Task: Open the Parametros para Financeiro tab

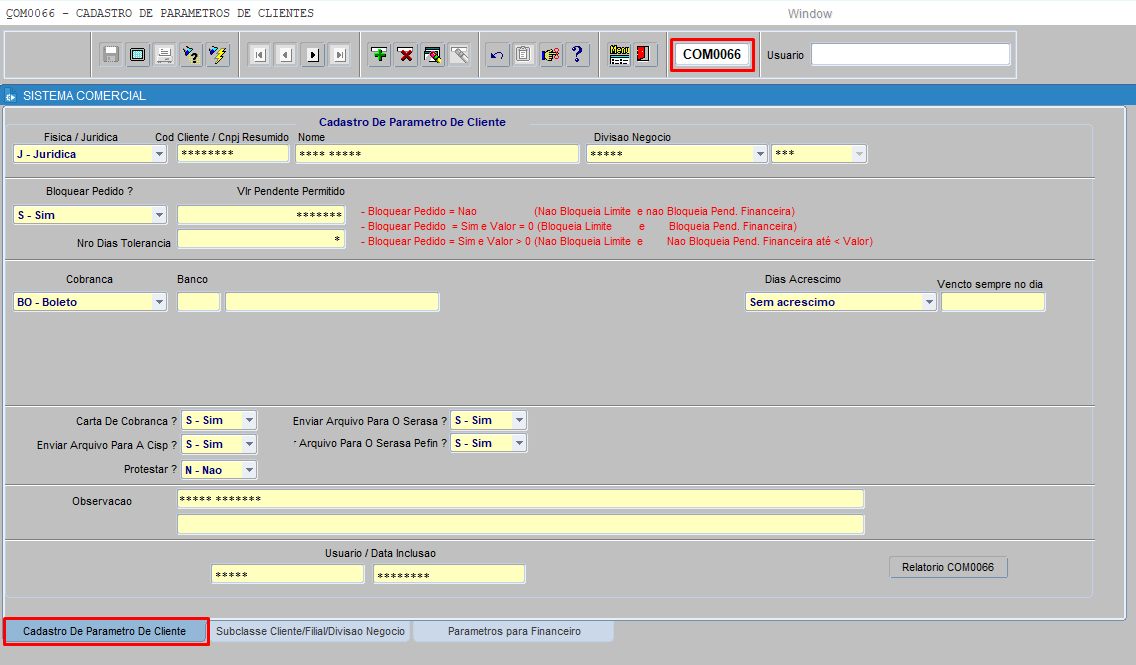Action: click(513, 632)
